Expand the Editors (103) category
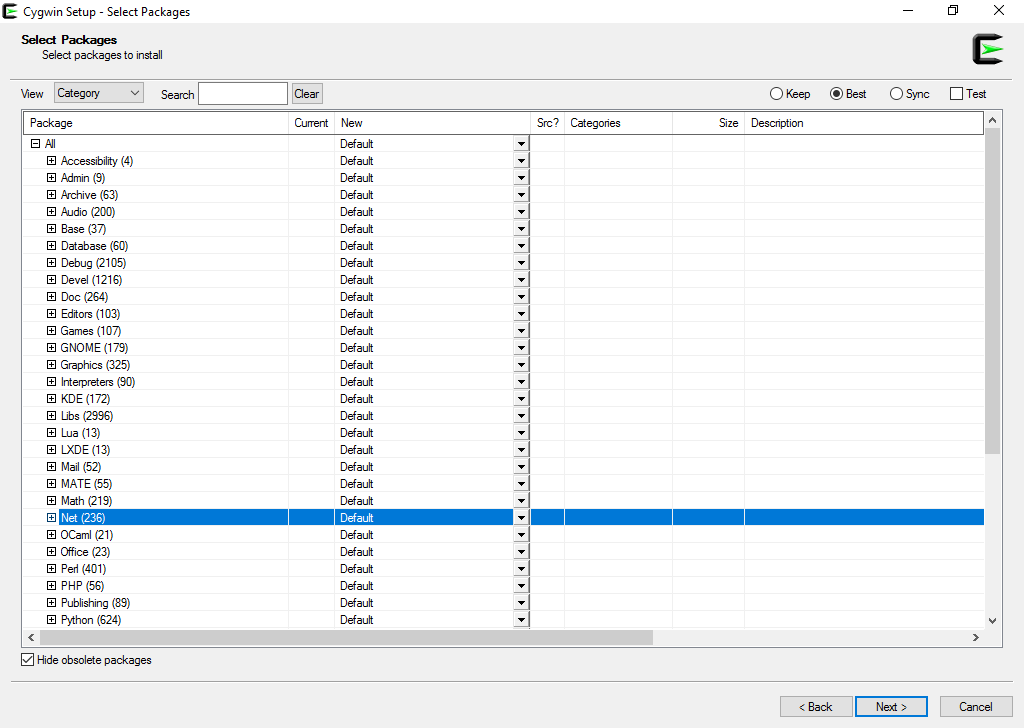The width and height of the screenshot is (1024, 728). [52, 313]
